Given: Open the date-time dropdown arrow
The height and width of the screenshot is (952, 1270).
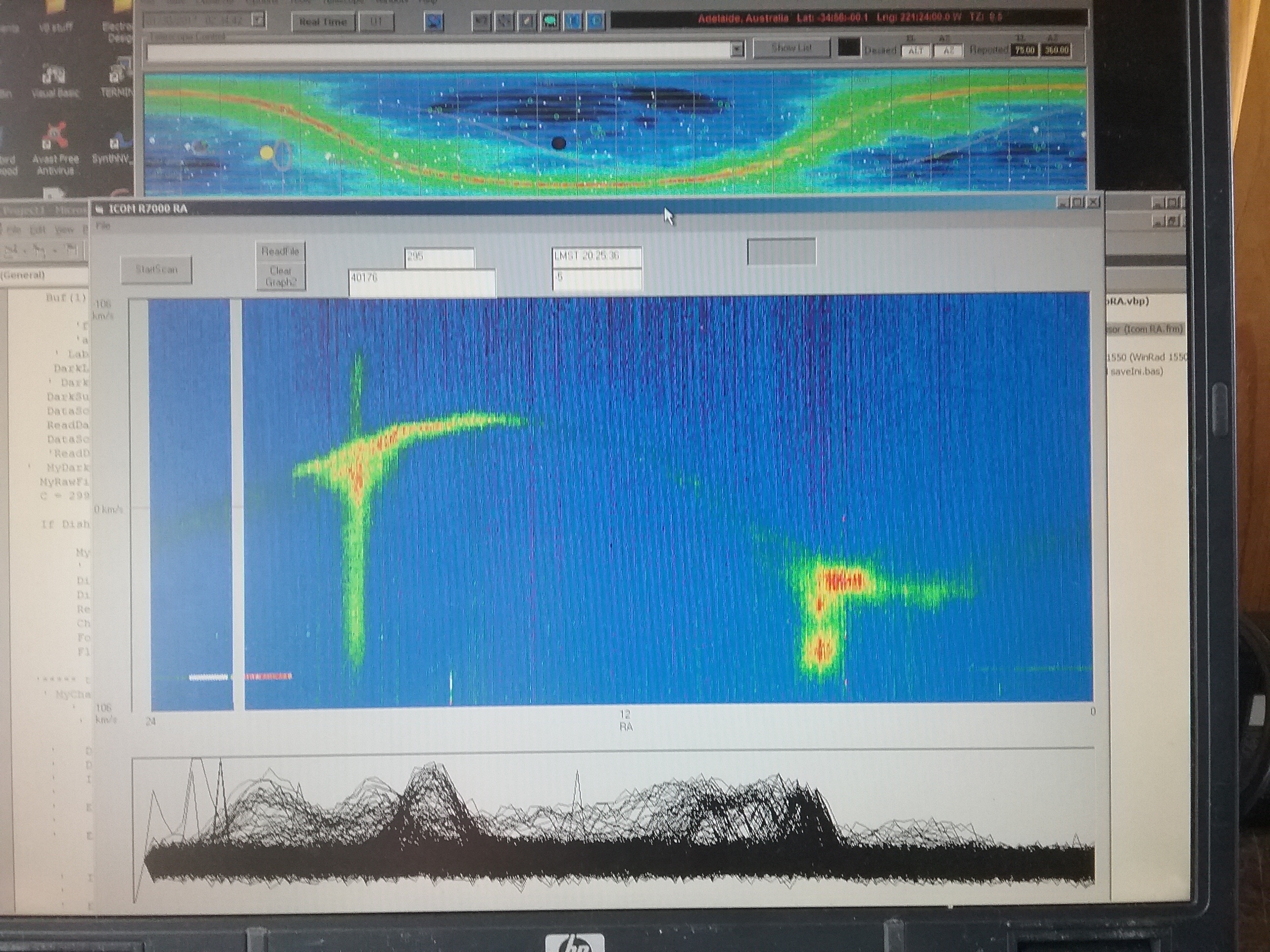Looking at the screenshot, I should 259,20.
